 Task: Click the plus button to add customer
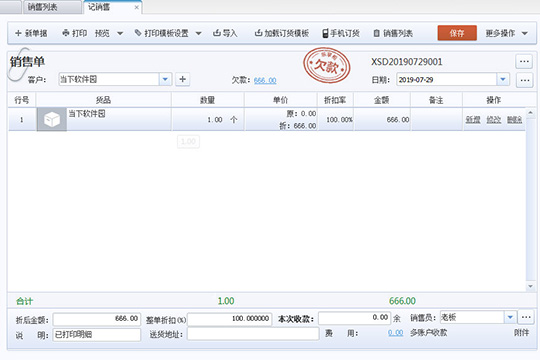(x=183, y=79)
